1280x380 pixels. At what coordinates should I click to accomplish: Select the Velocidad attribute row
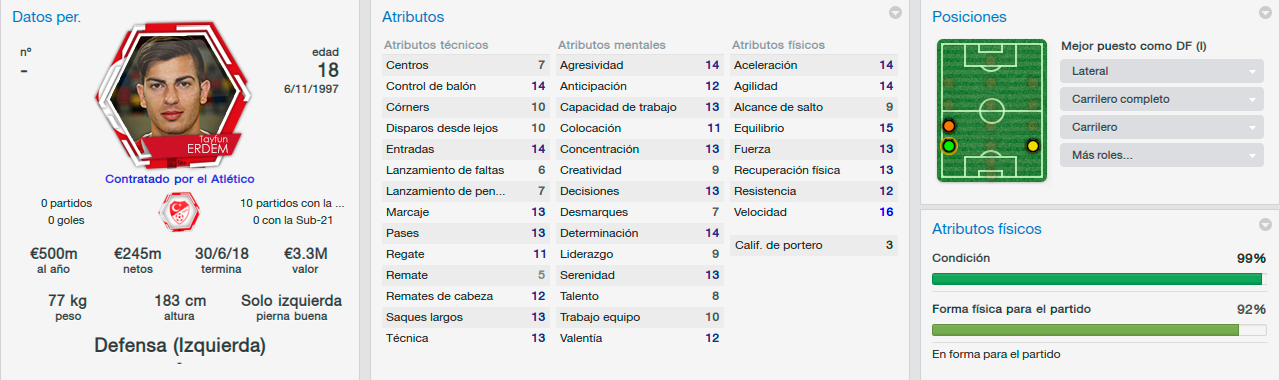point(813,212)
